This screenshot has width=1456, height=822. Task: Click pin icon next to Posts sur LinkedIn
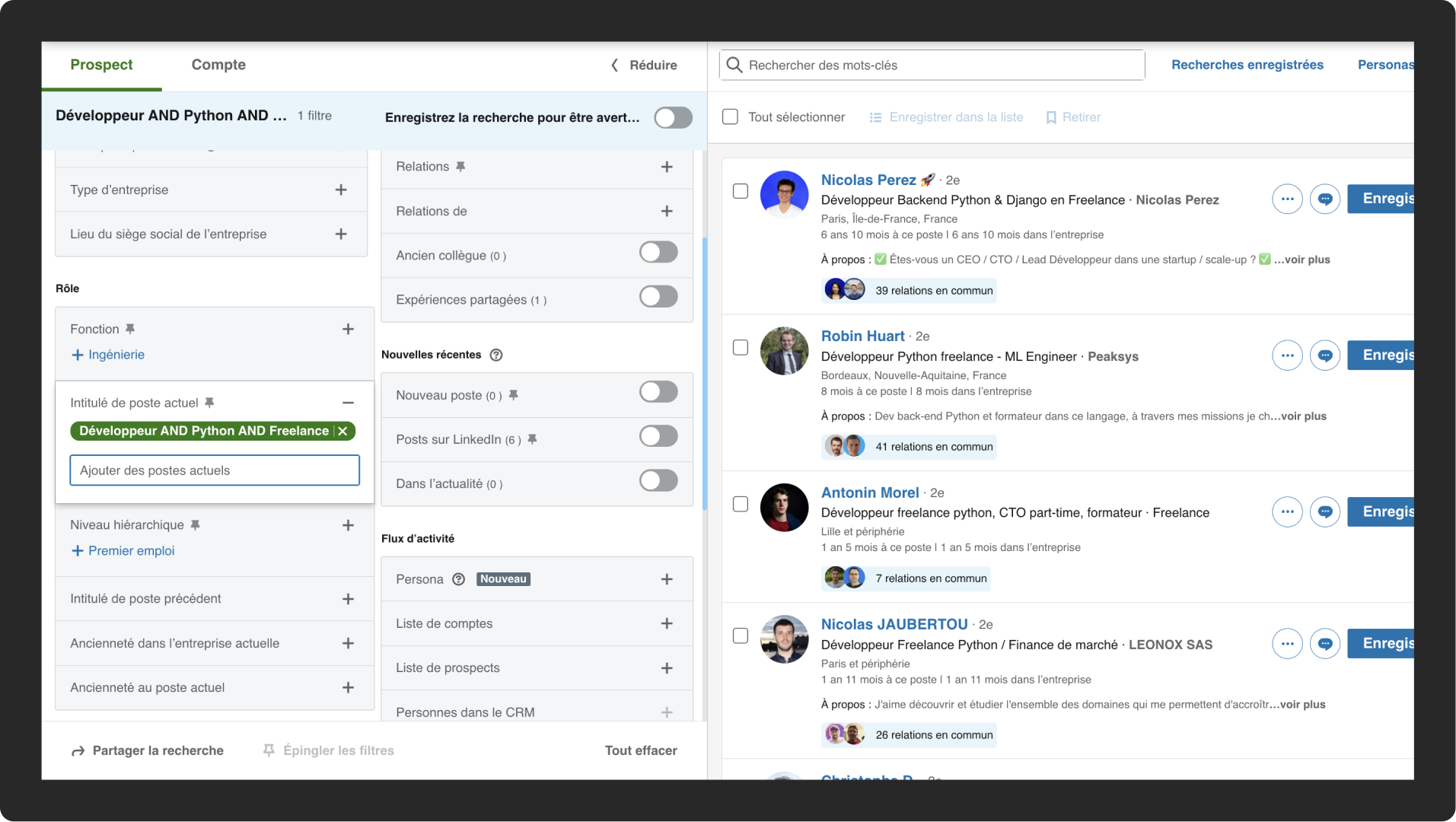pos(533,440)
